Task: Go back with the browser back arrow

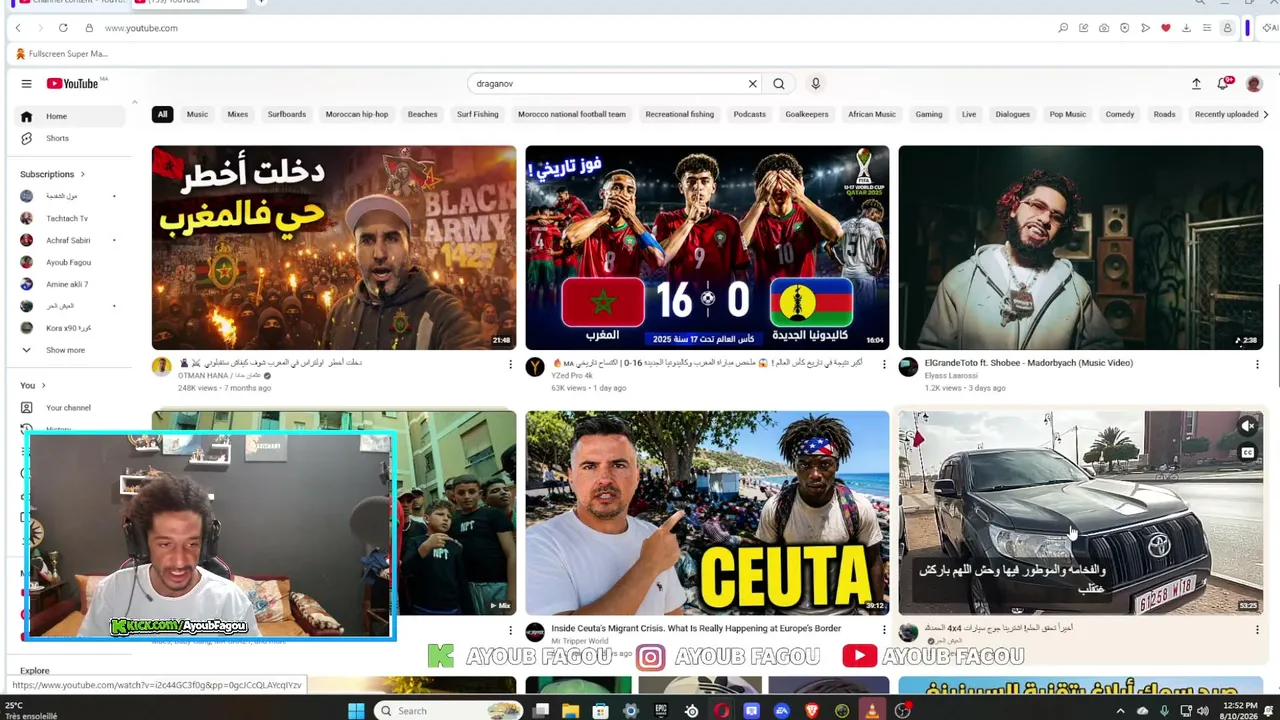Action: pos(18,28)
